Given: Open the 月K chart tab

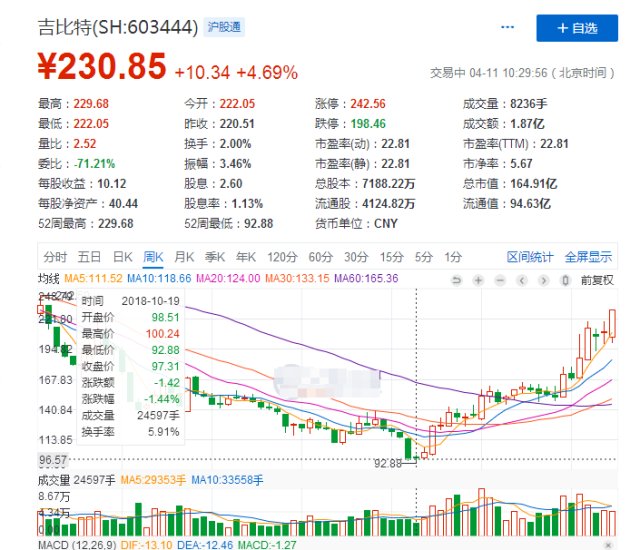Looking at the screenshot, I should pos(184,257).
